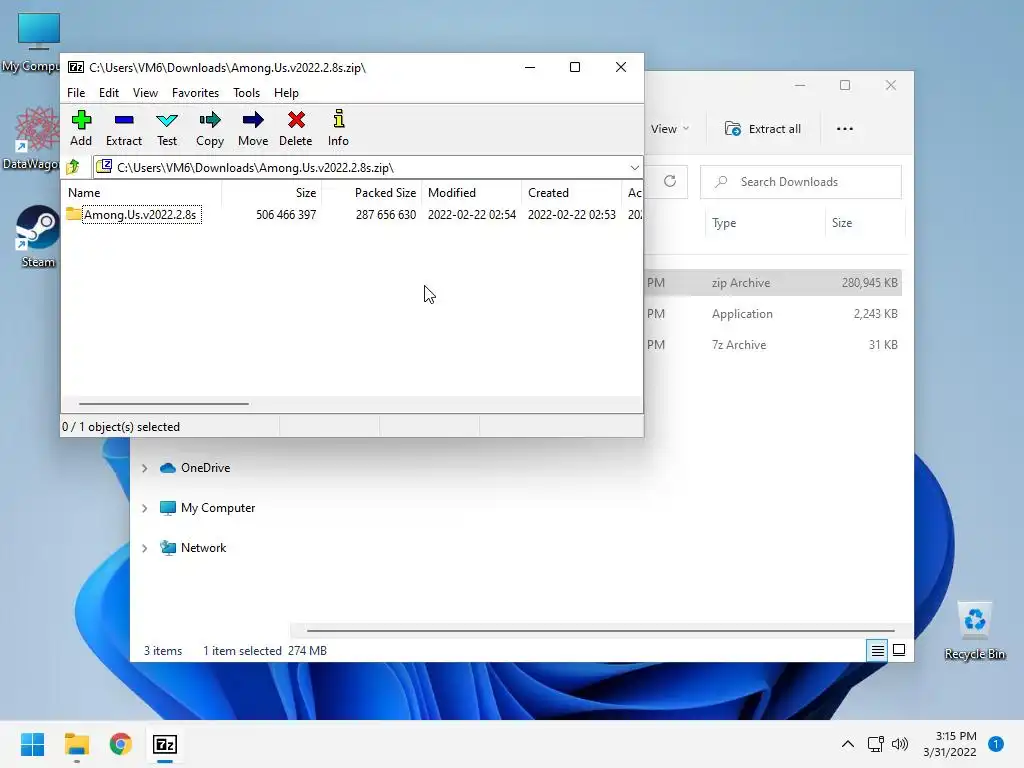Click the volume icon in system tray

pos(900,744)
